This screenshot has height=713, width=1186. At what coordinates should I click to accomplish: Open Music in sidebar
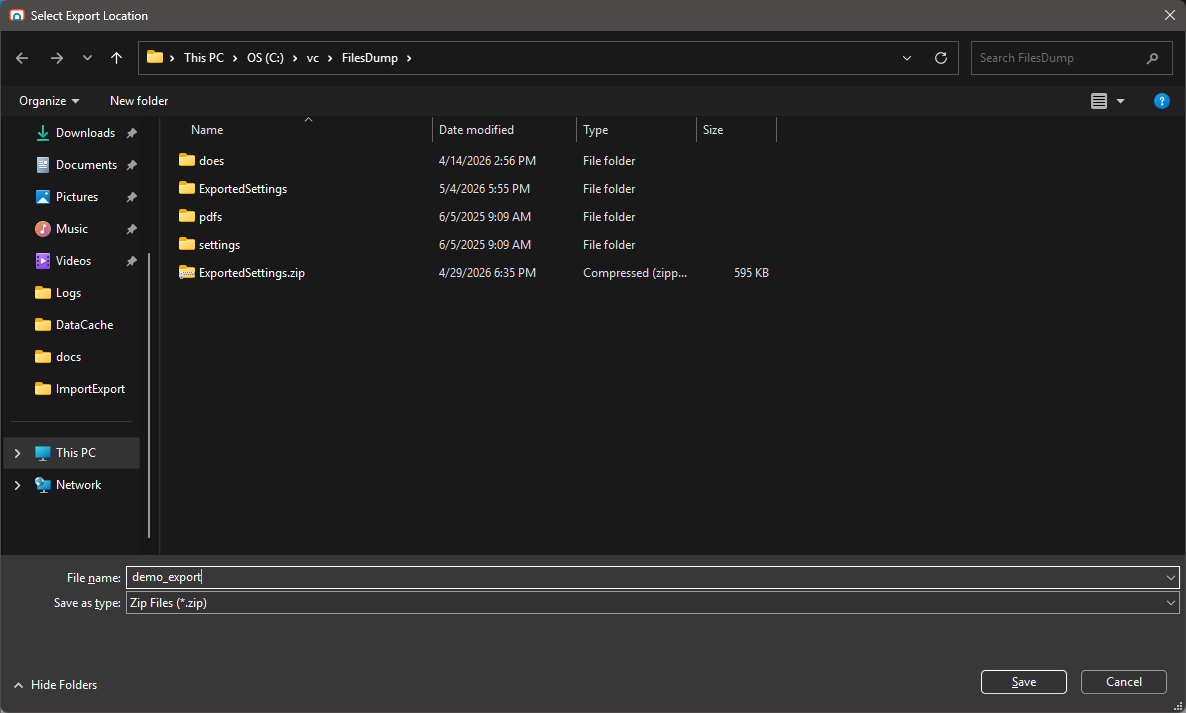click(x=72, y=229)
